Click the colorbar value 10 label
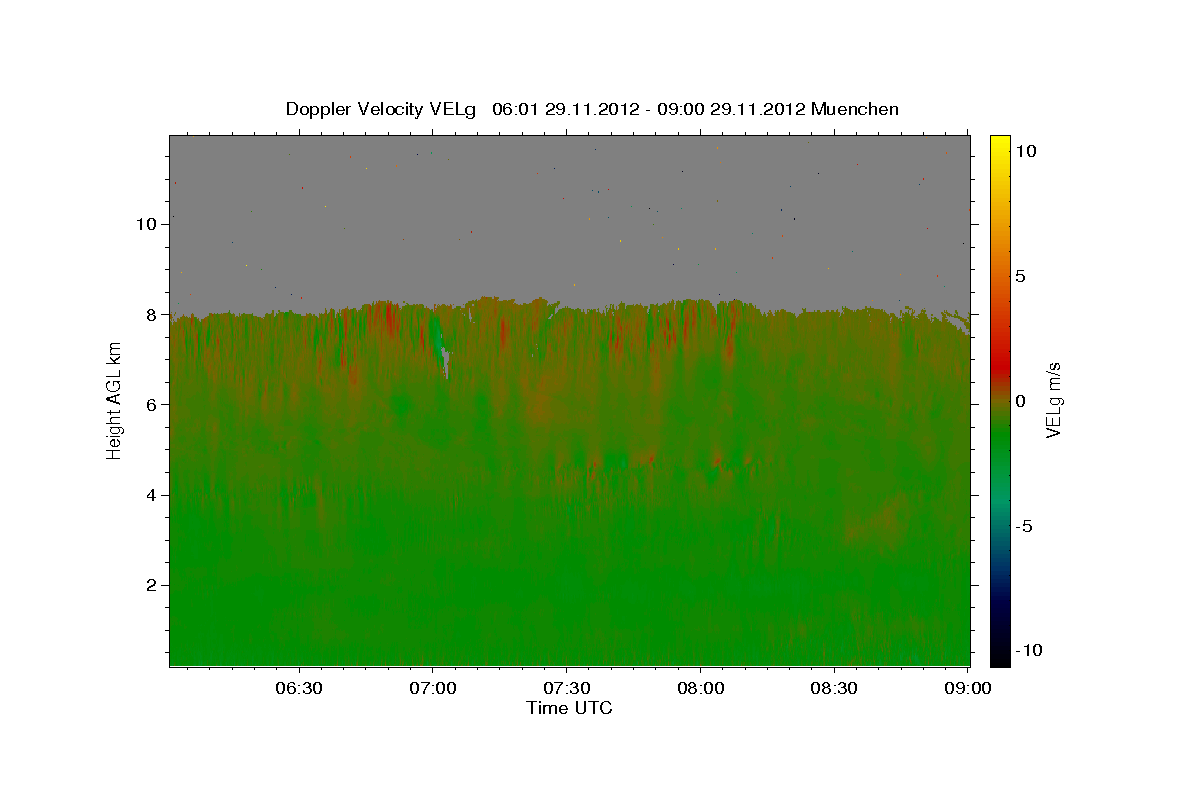 (1025, 151)
